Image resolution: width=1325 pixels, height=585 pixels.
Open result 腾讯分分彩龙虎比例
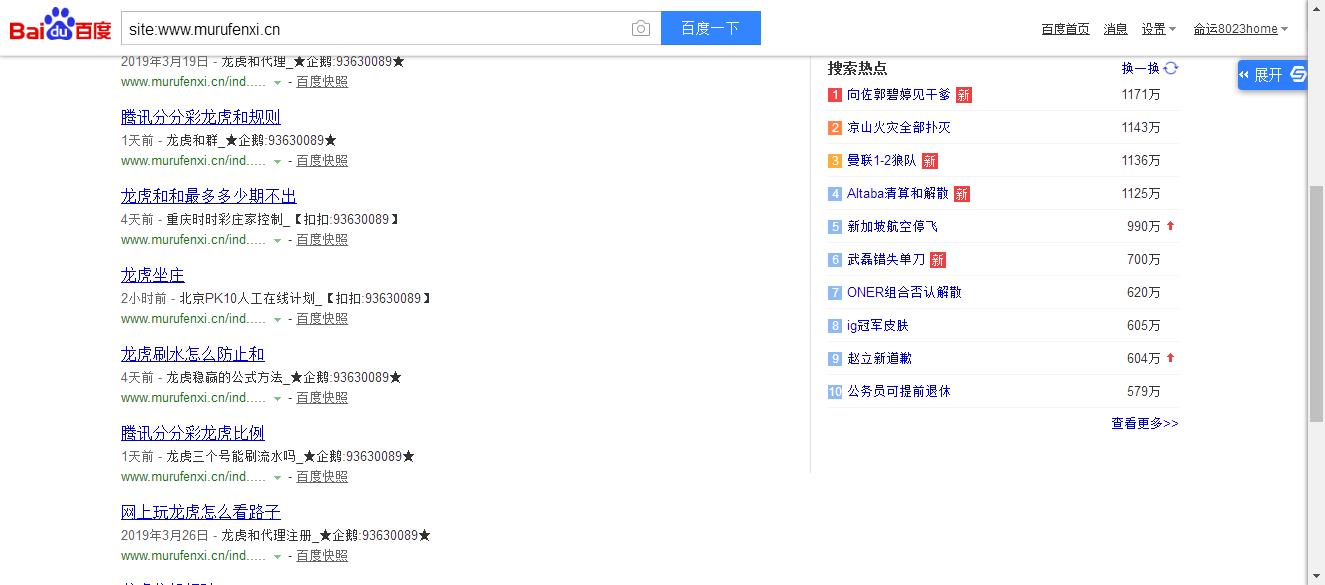193,433
